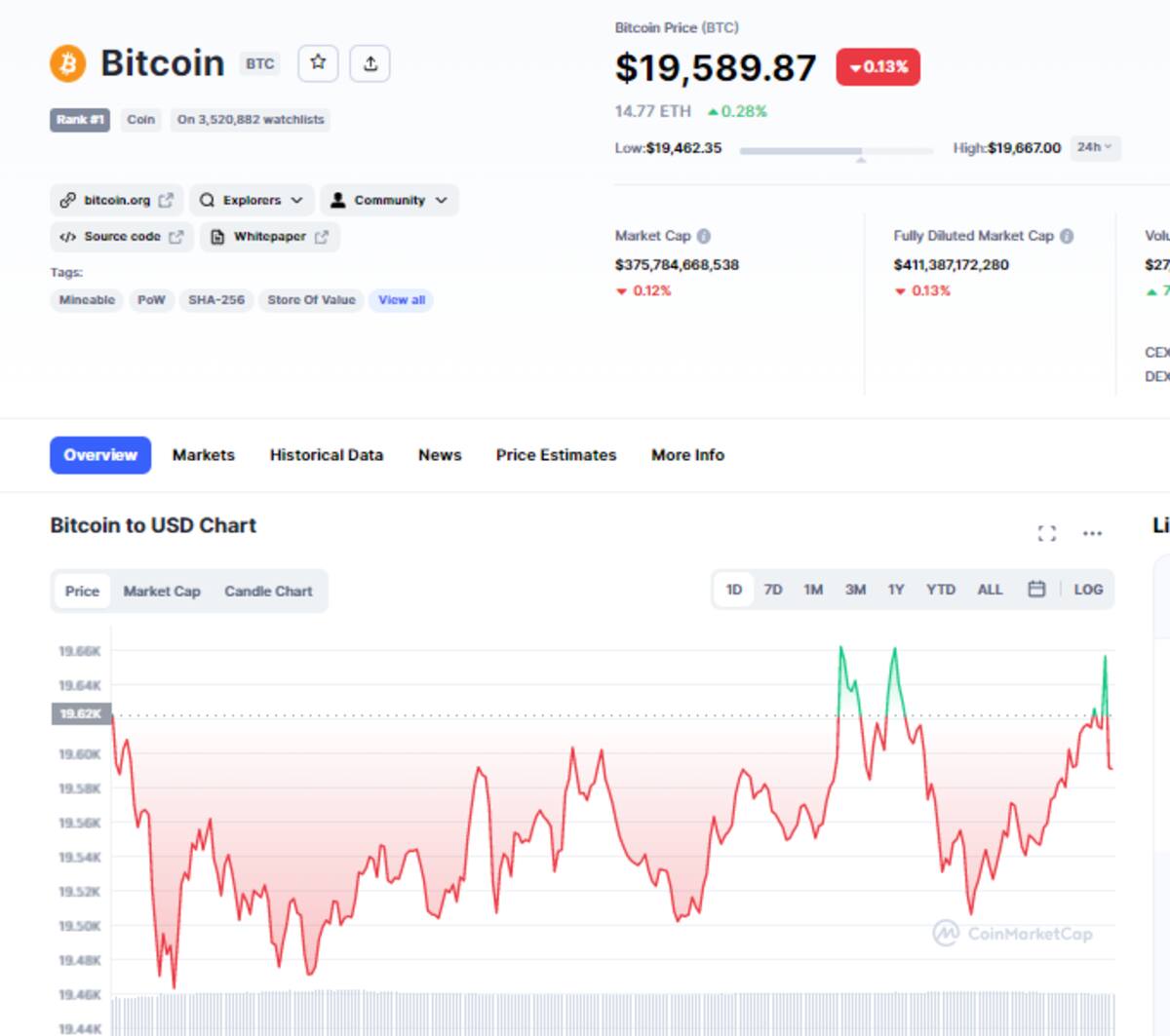Toggle the LOG scale option
1170x1036 pixels.
[1088, 590]
